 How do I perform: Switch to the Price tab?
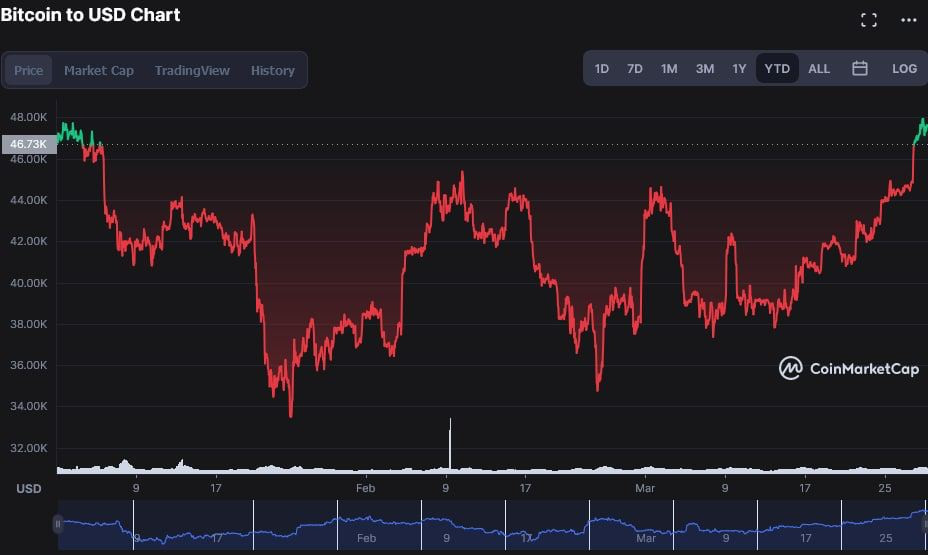point(28,70)
